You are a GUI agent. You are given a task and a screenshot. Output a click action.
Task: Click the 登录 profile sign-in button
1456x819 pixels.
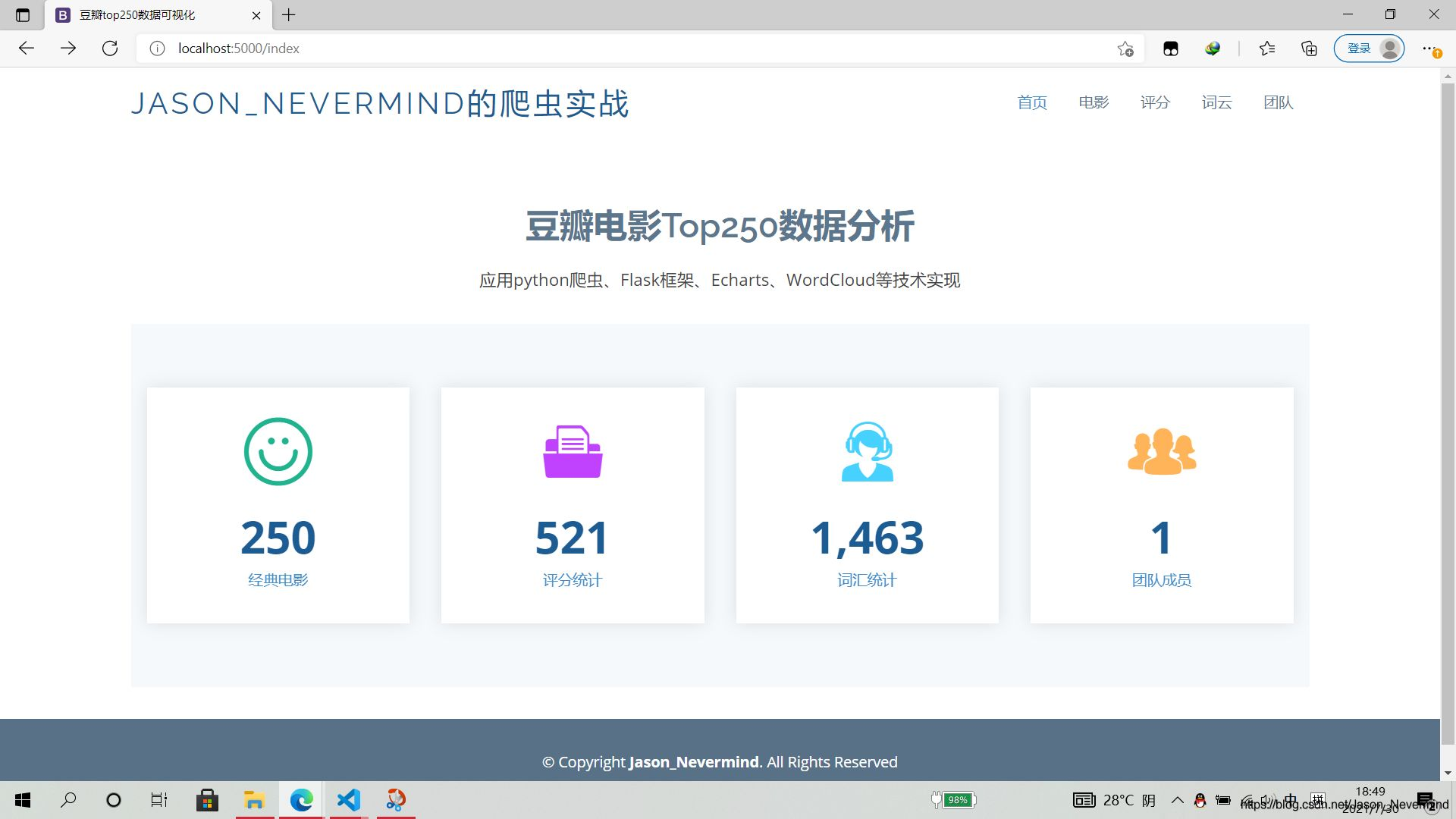[x=1370, y=49]
